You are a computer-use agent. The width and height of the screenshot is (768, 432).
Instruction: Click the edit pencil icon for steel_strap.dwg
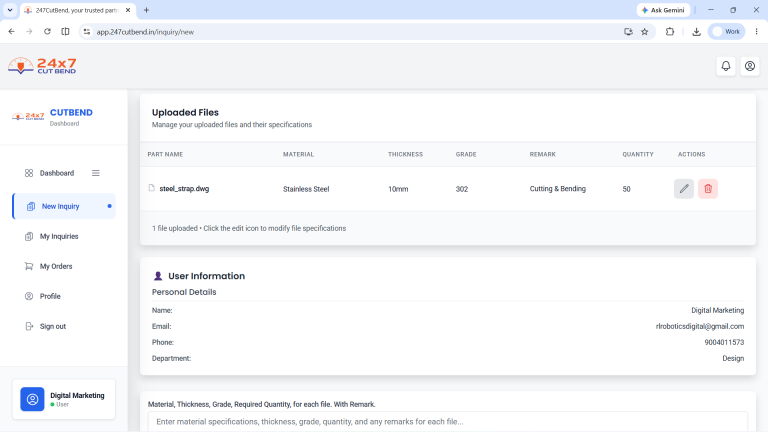pos(684,189)
